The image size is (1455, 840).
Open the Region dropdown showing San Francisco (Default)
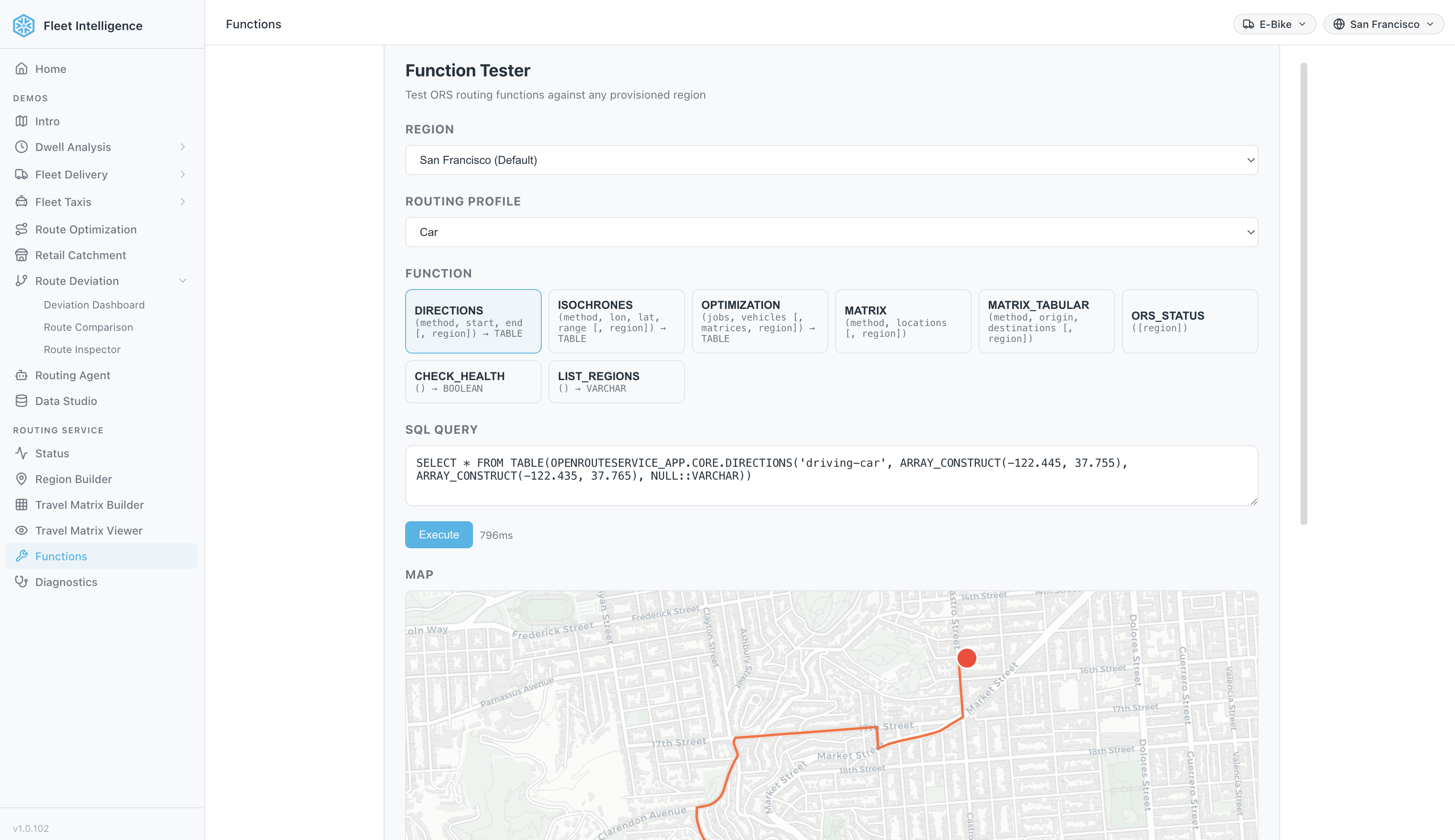click(831, 160)
